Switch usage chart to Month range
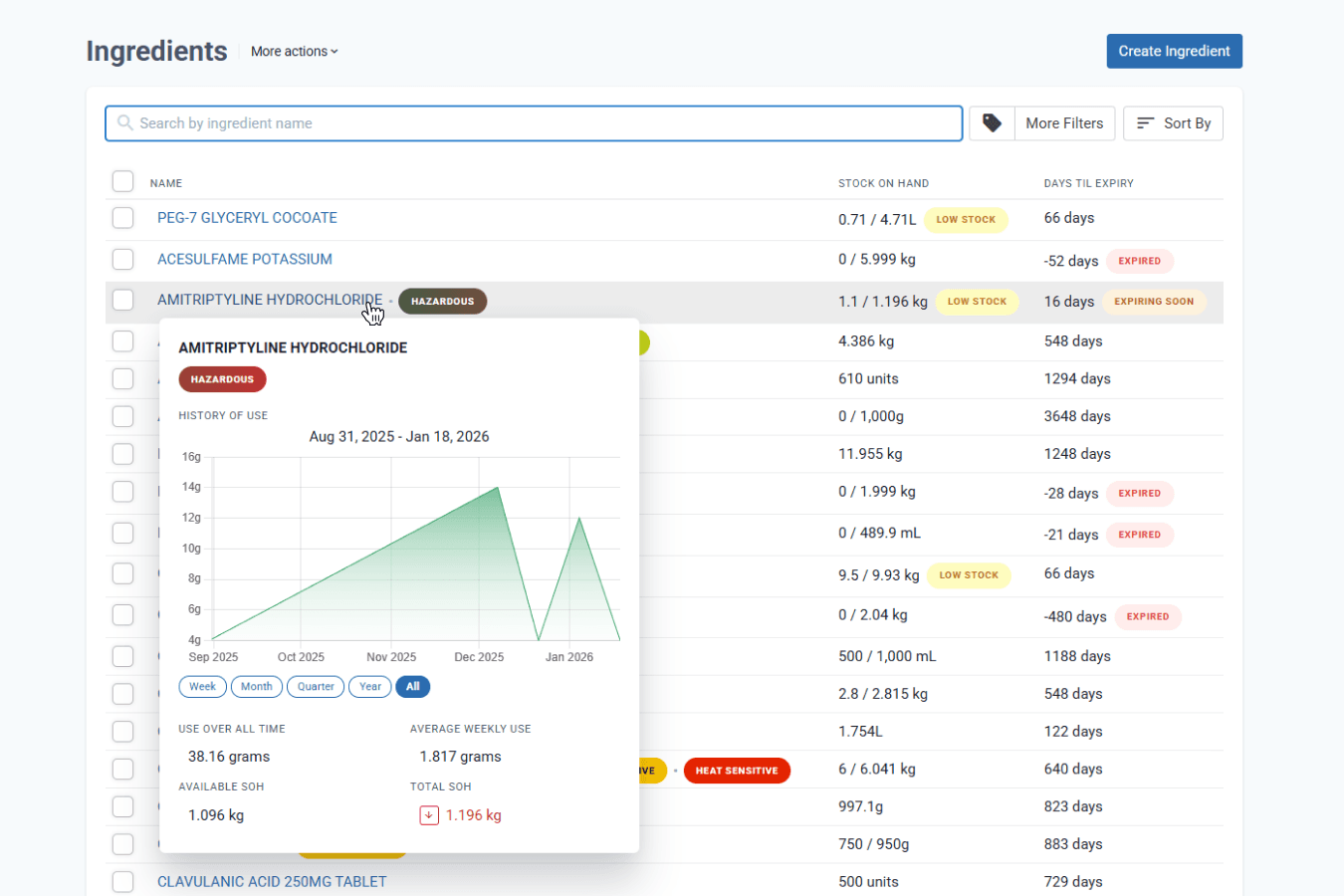Image resolution: width=1344 pixels, height=896 pixels. point(256,687)
